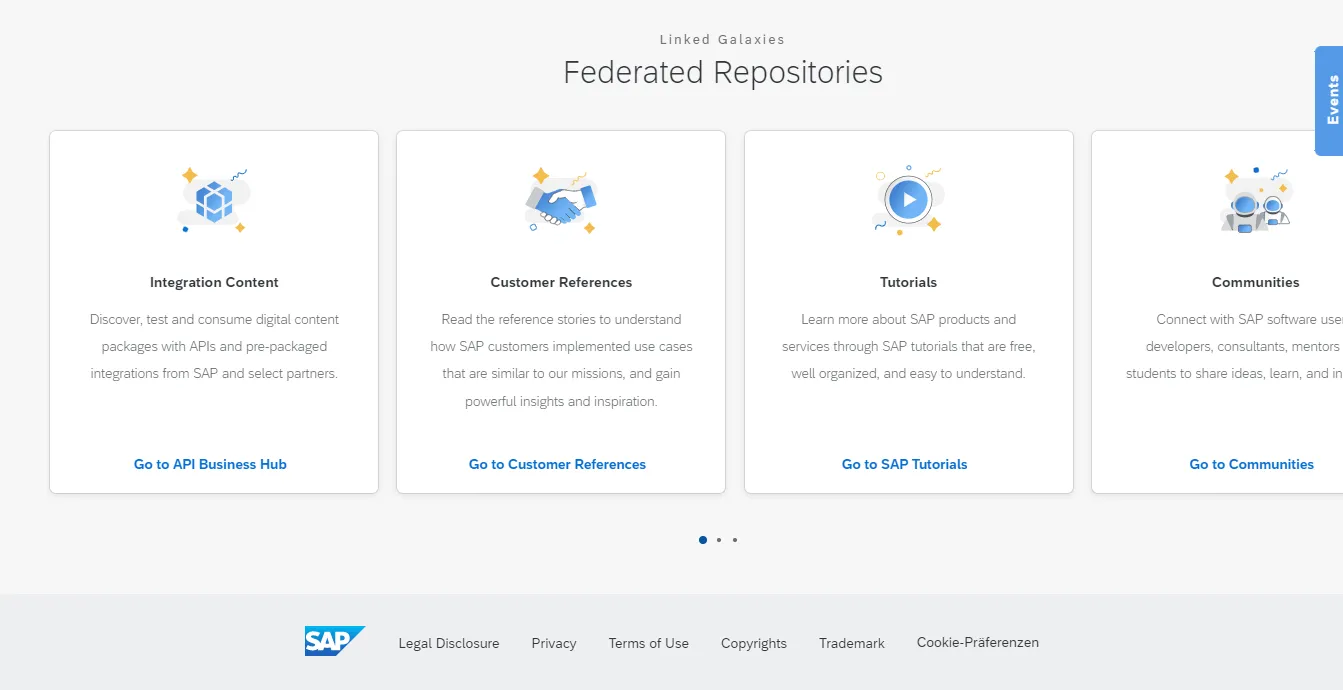Image resolution: width=1343 pixels, height=690 pixels.
Task: View the Terms of Use page
Action: point(648,643)
